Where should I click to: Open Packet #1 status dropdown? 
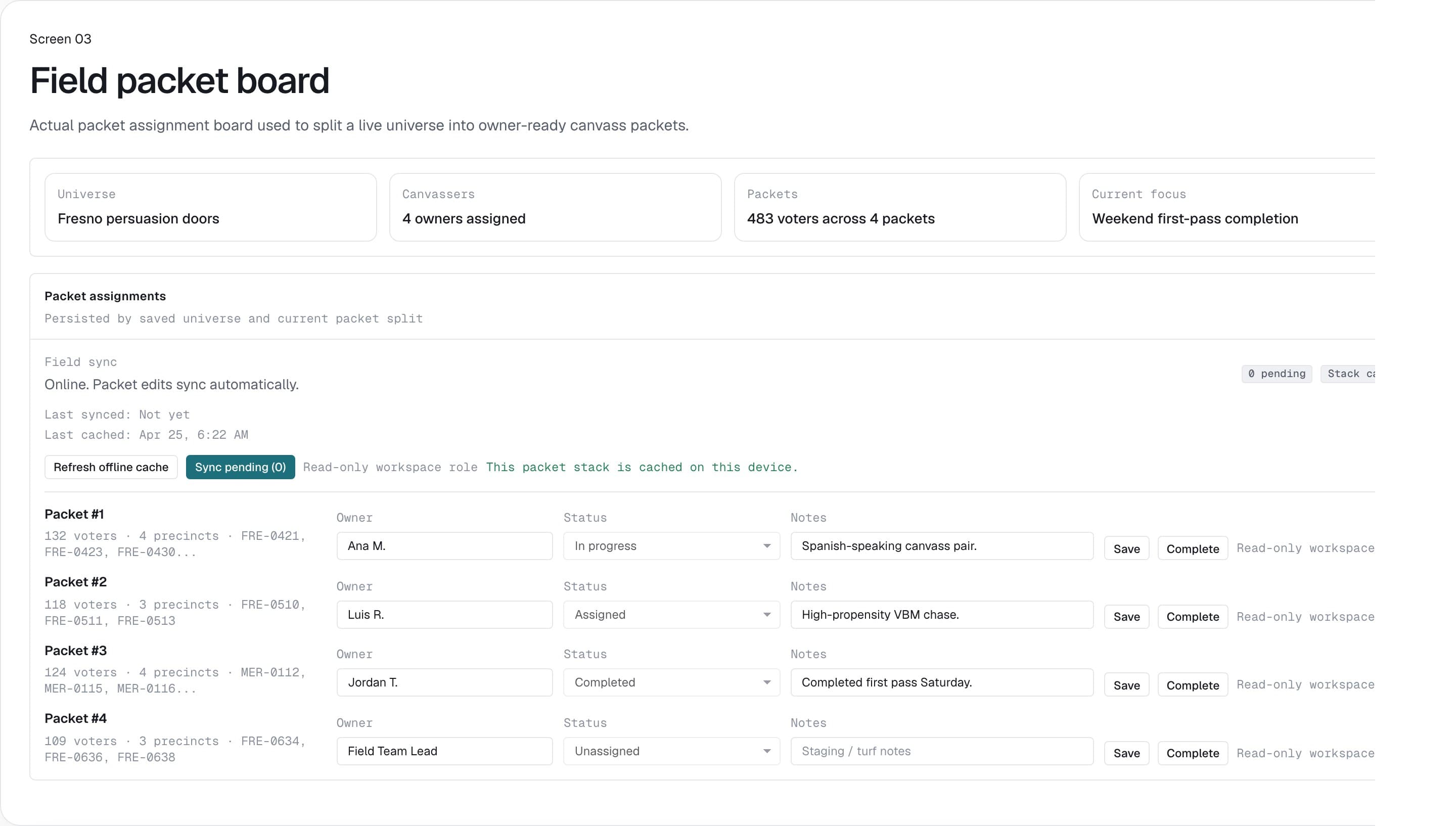pyautogui.click(x=671, y=546)
